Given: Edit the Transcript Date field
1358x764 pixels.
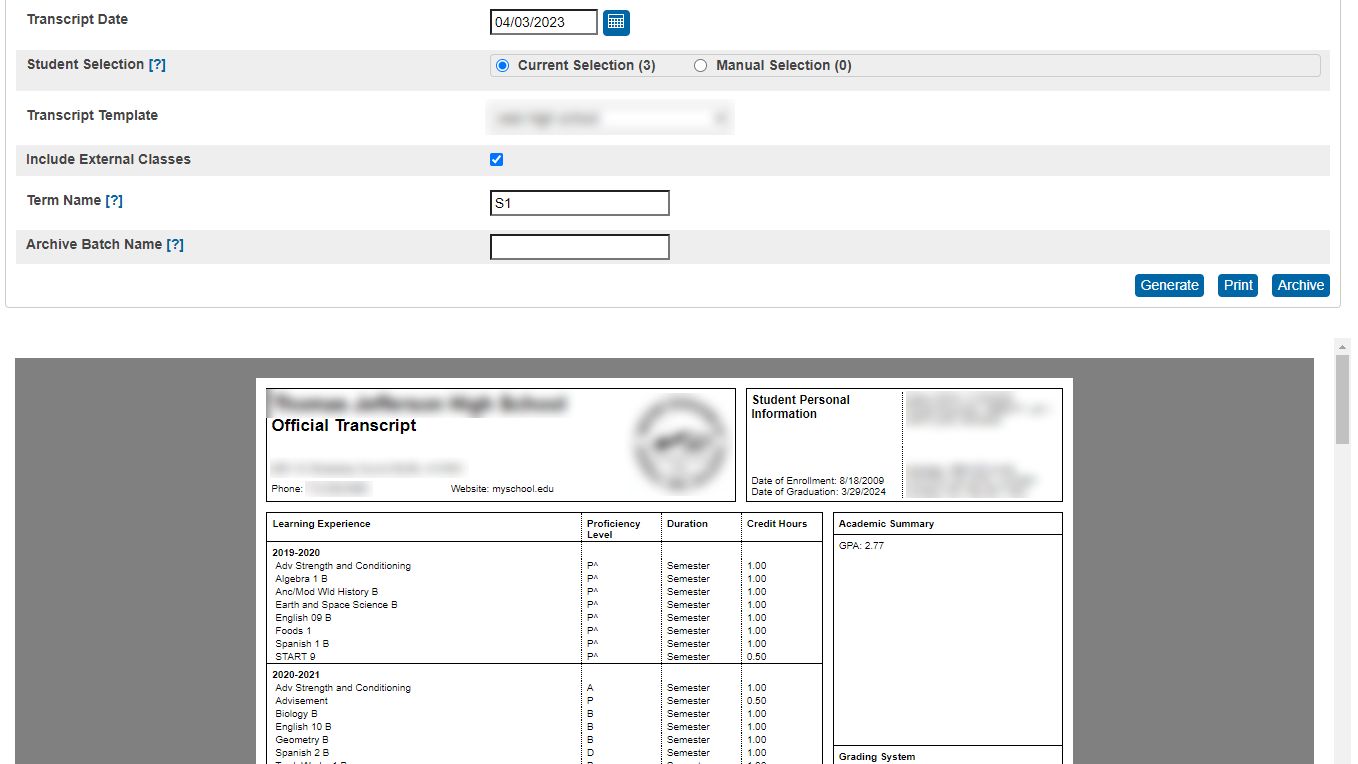Looking at the screenshot, I should click(544, 22).
